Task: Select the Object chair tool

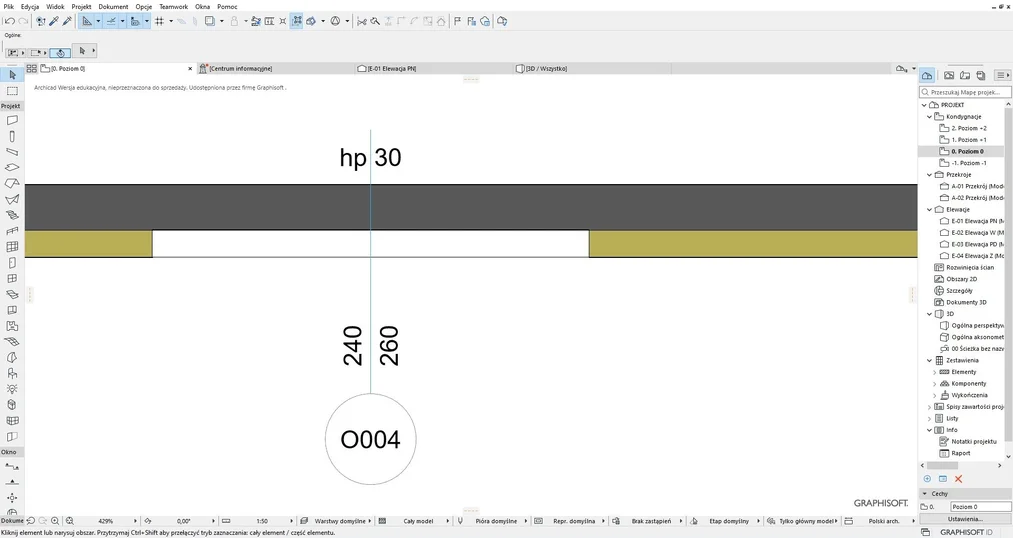Action: 12,373
